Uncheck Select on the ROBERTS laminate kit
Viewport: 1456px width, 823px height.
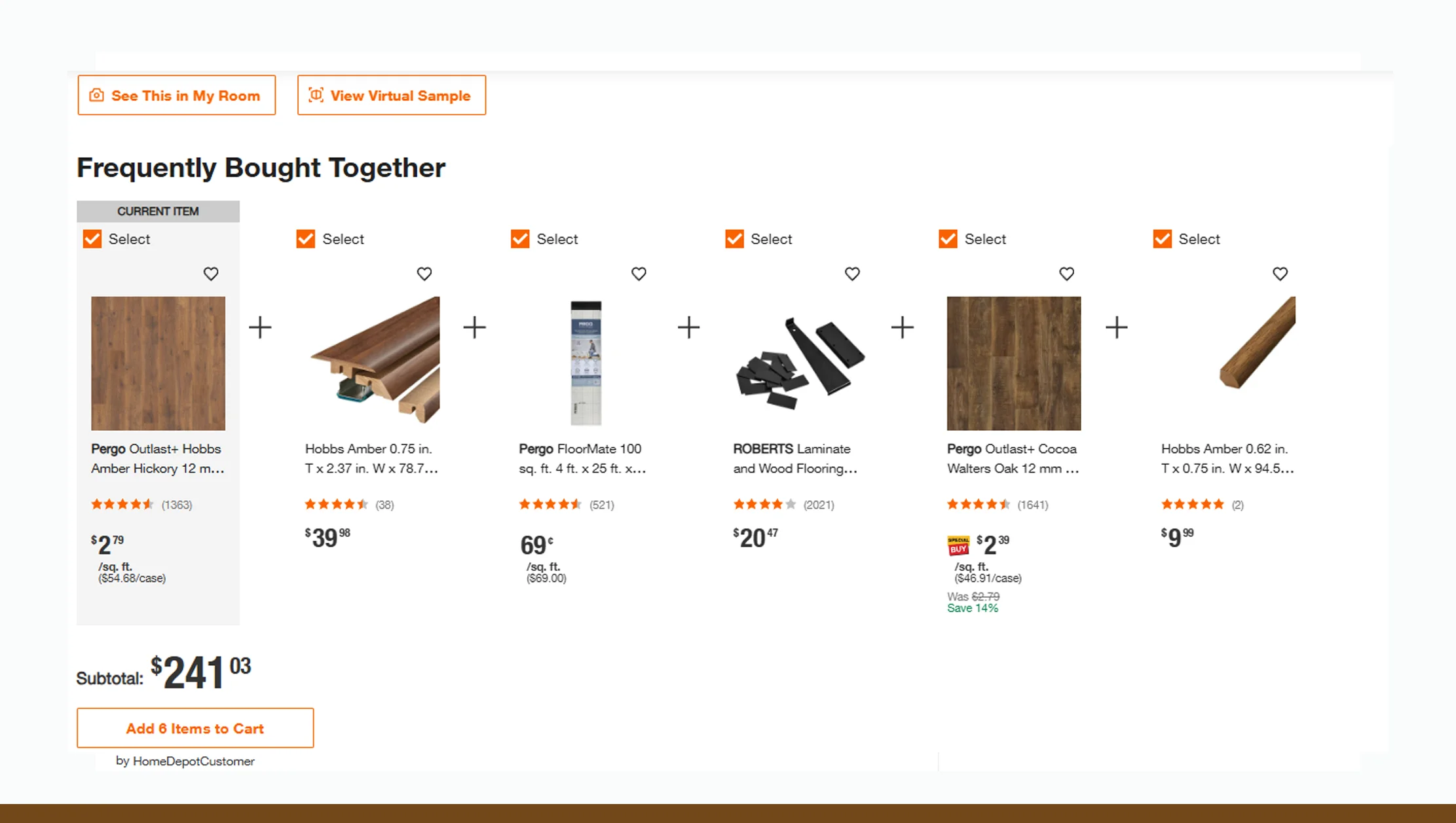(x=734, y=238)
